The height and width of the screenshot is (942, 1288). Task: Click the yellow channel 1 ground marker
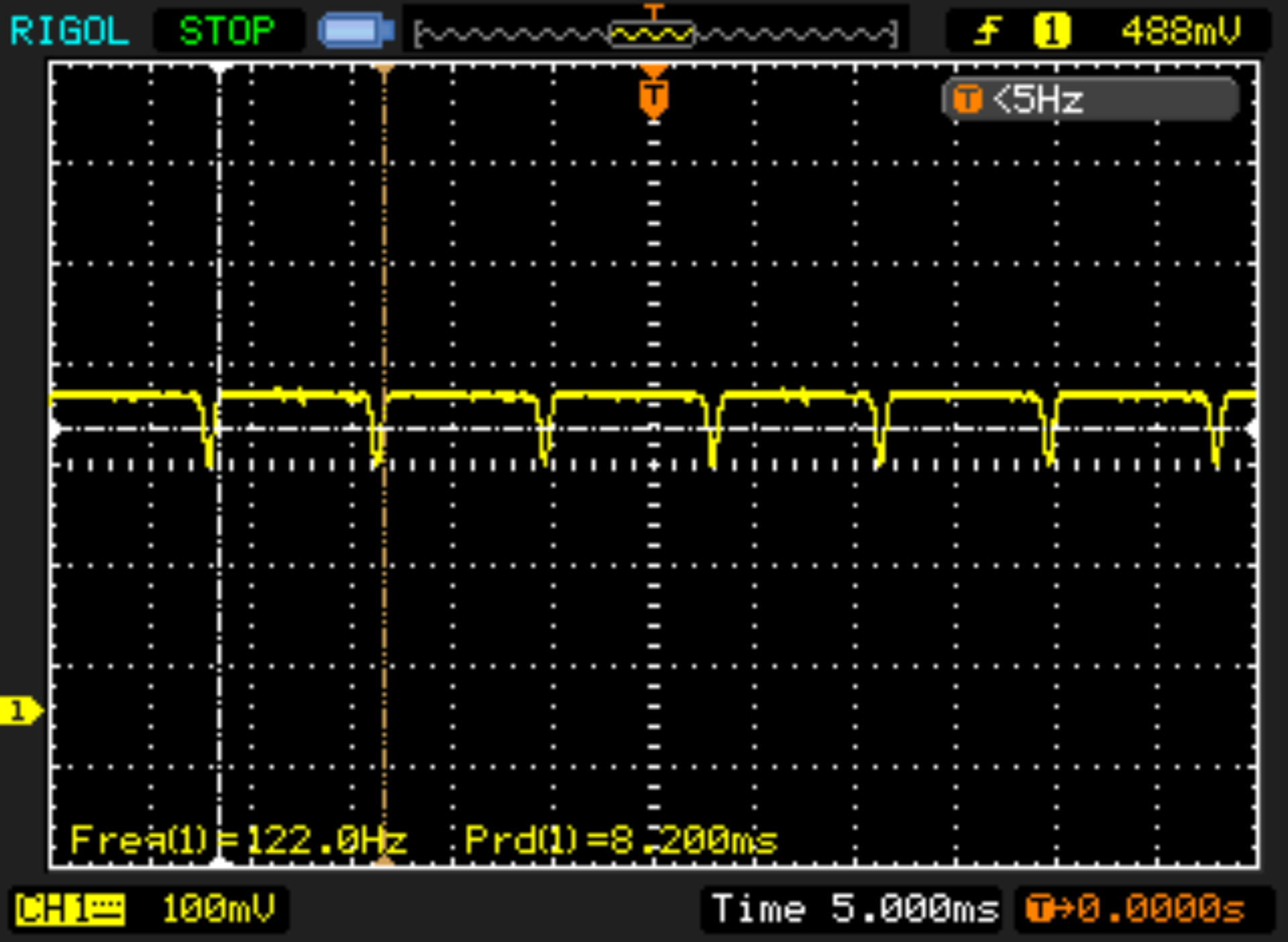[x=20, y=711]
